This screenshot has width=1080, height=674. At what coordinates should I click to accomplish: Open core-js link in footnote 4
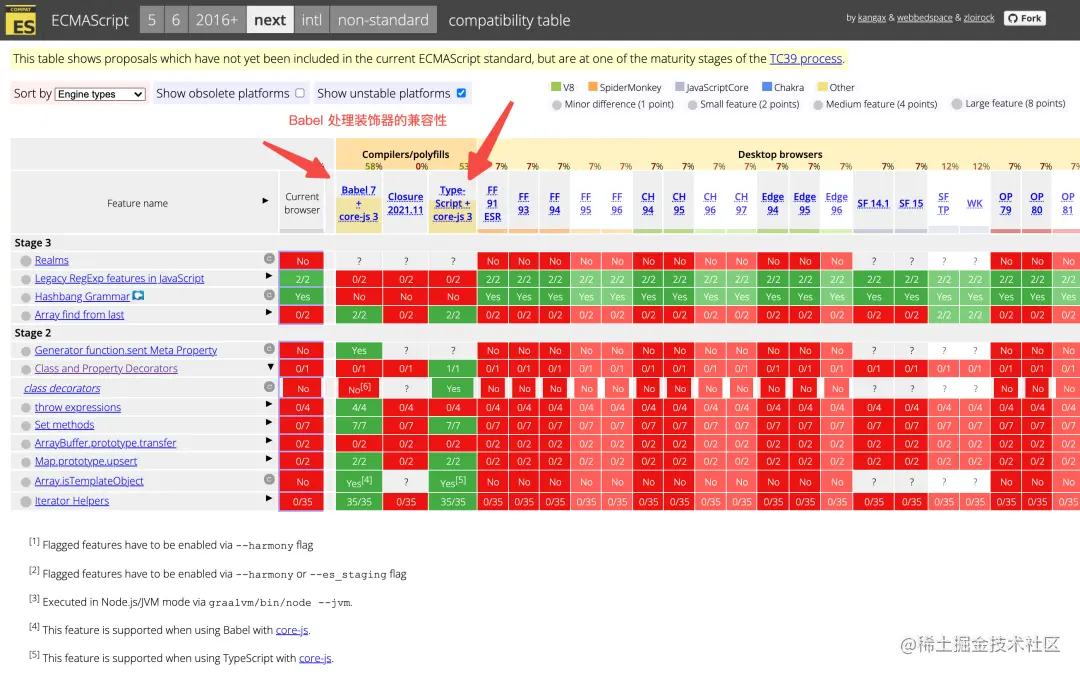coord(292,630)
